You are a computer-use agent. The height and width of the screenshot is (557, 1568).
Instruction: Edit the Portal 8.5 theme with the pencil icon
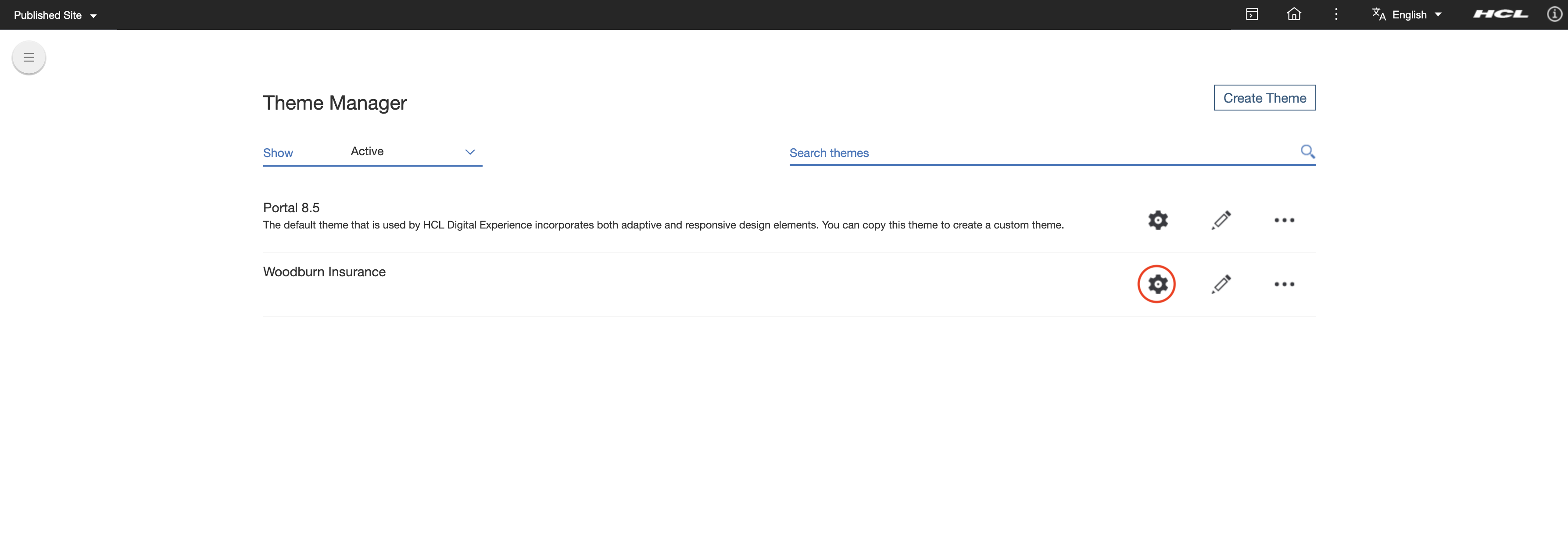[x=1221, y=220]
